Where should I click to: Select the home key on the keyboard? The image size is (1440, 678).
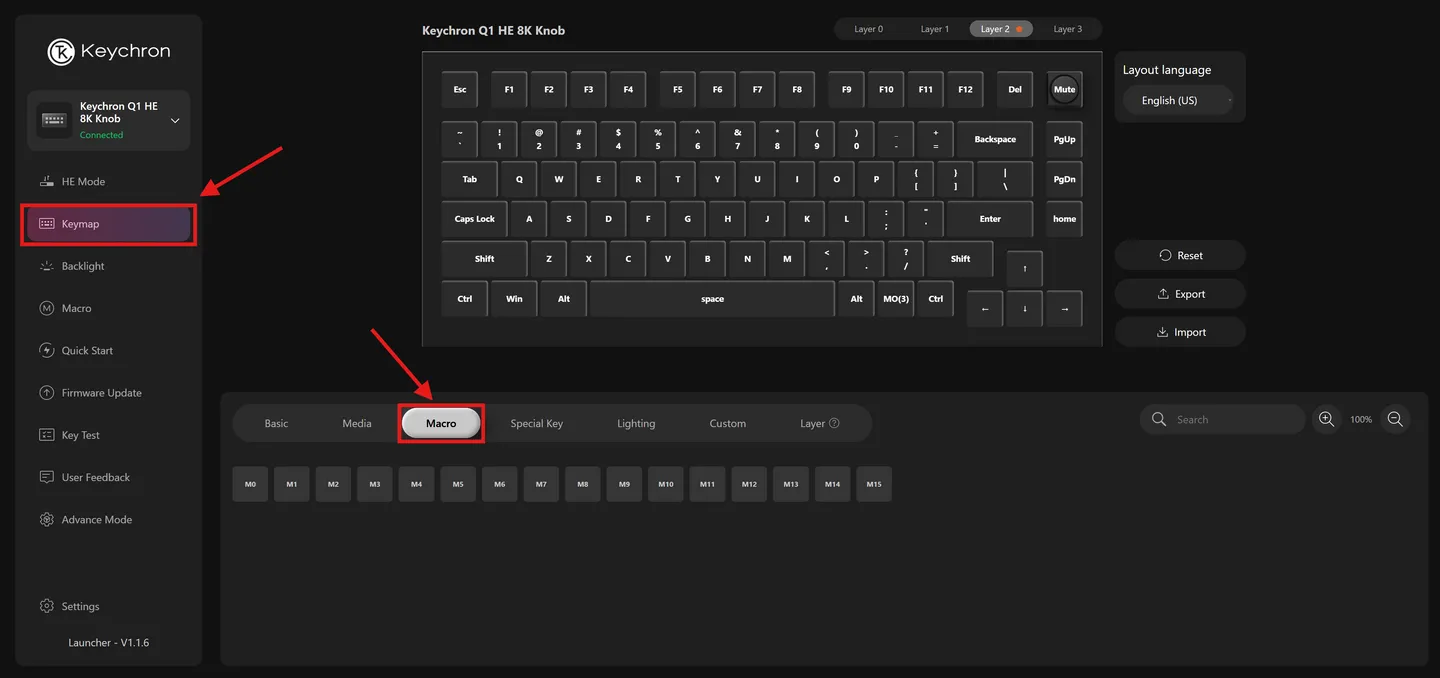tap(1064, 219)
